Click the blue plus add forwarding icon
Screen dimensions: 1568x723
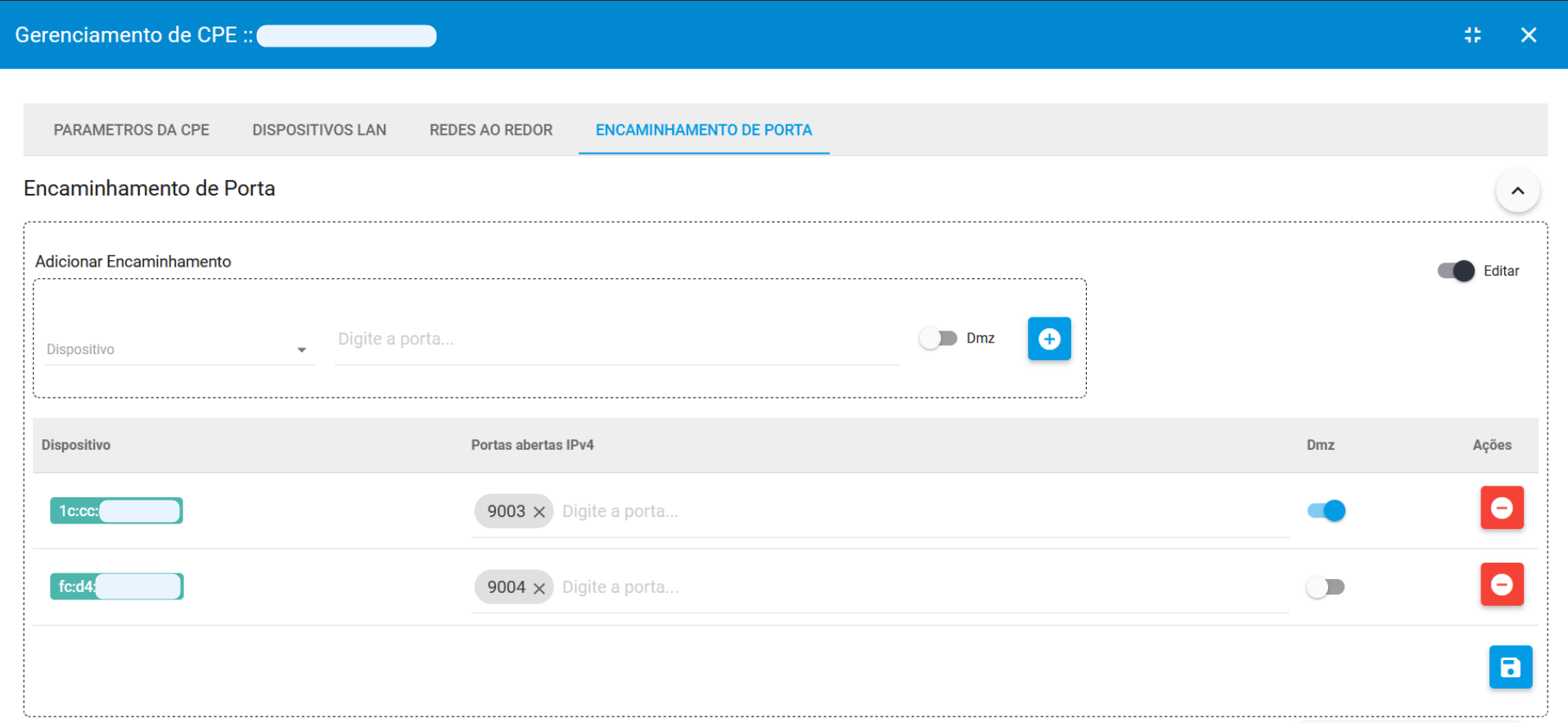point(1048,339)
